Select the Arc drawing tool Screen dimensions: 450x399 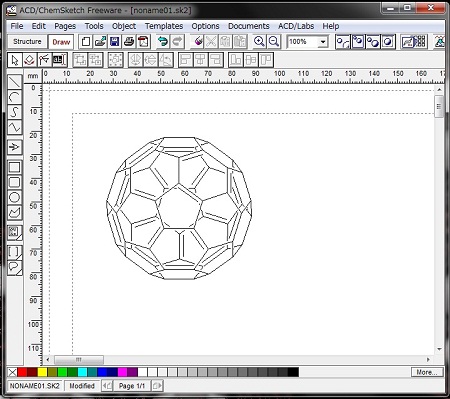[x=14, y=97]
